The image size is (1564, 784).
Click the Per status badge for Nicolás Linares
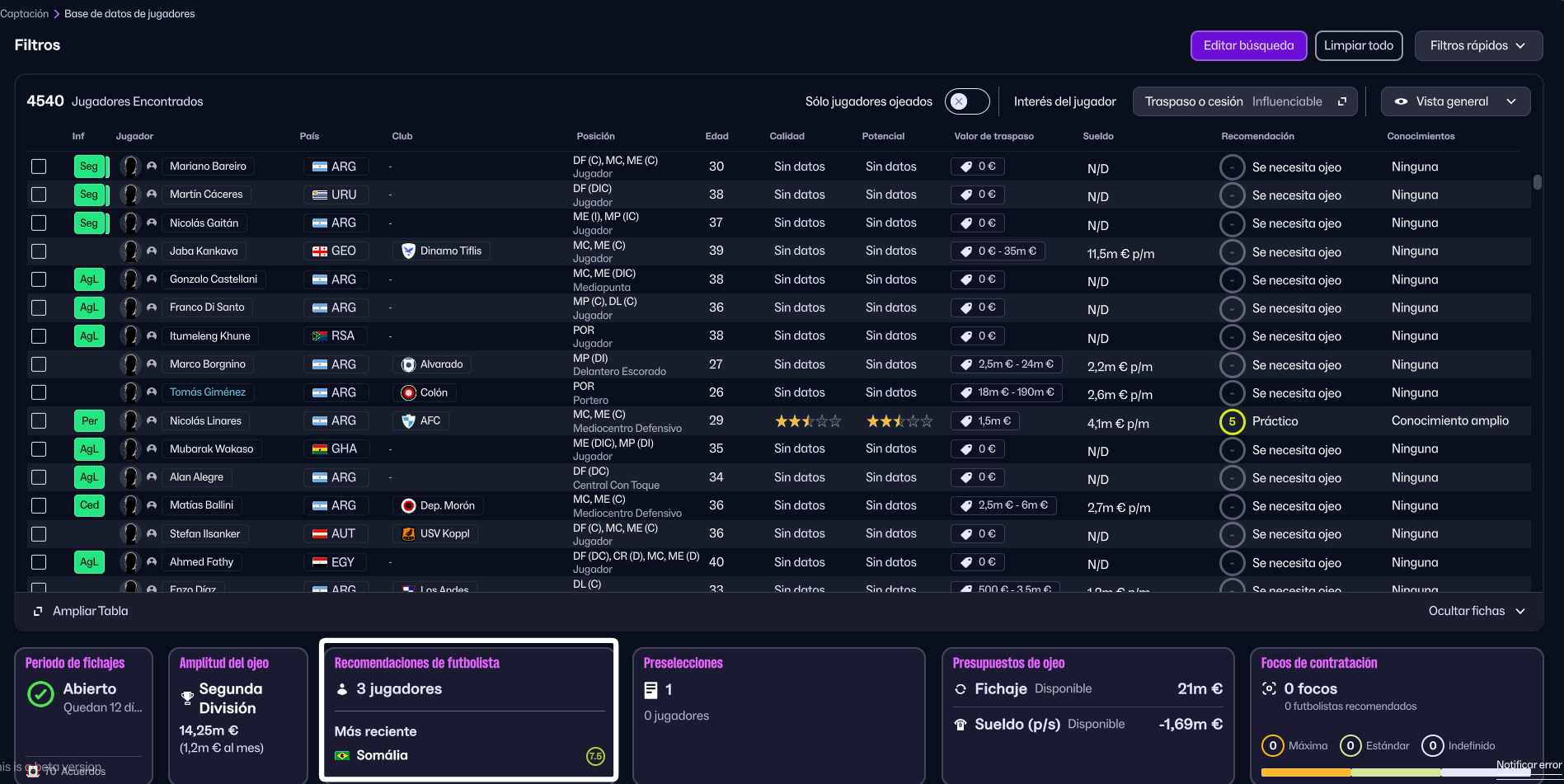pyautogui.click(x=89, y=420)
